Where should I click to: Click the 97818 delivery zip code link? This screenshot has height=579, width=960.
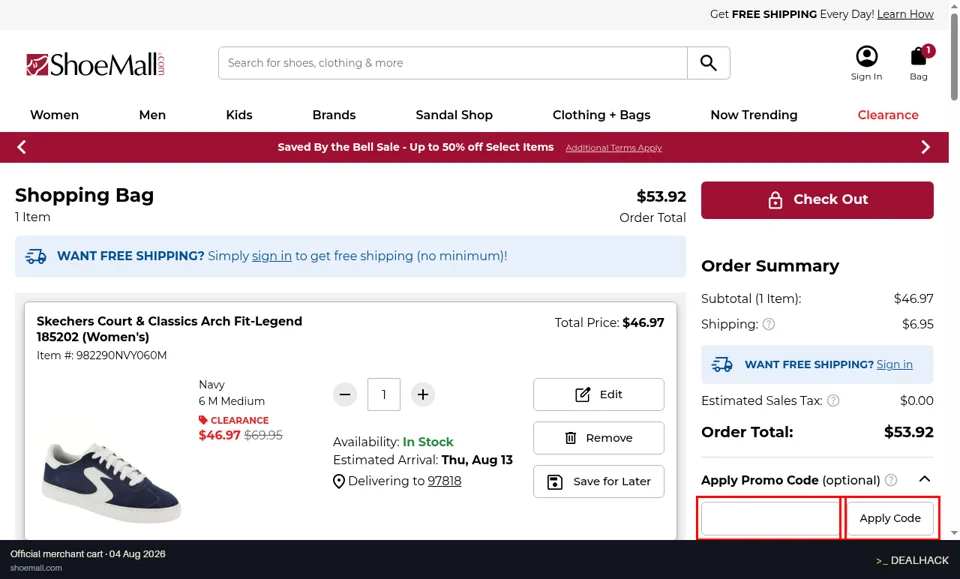point(444,481)
